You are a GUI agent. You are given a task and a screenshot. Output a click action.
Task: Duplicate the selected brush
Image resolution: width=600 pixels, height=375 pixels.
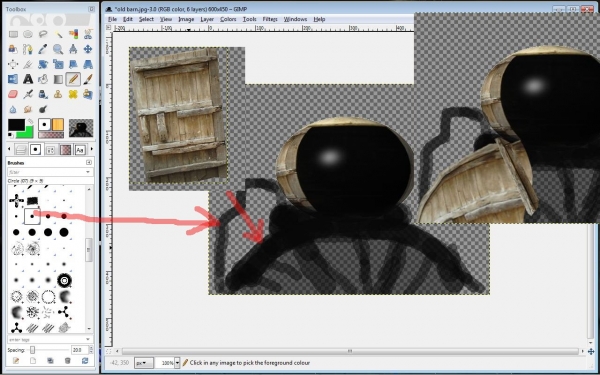50,361
